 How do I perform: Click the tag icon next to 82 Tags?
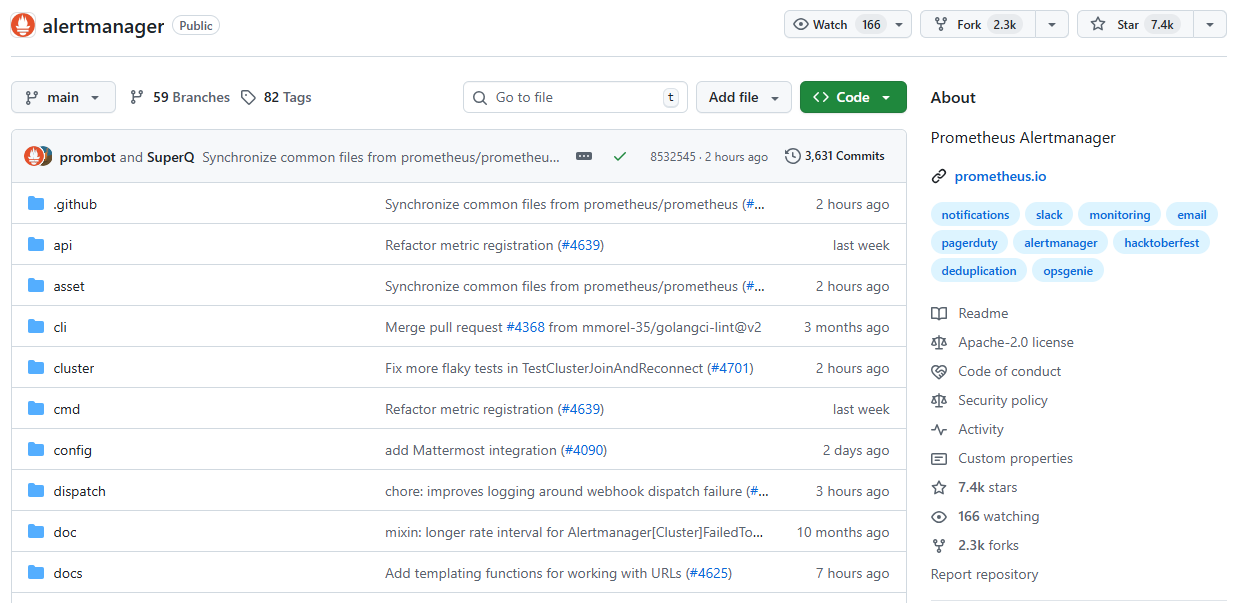point(247,97)
